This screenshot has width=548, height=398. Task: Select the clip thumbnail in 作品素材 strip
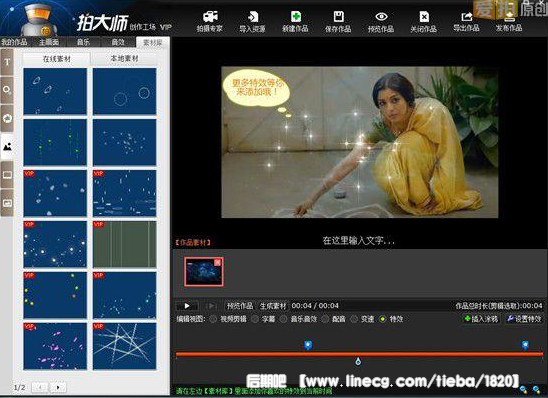click(x=204, y=272)
